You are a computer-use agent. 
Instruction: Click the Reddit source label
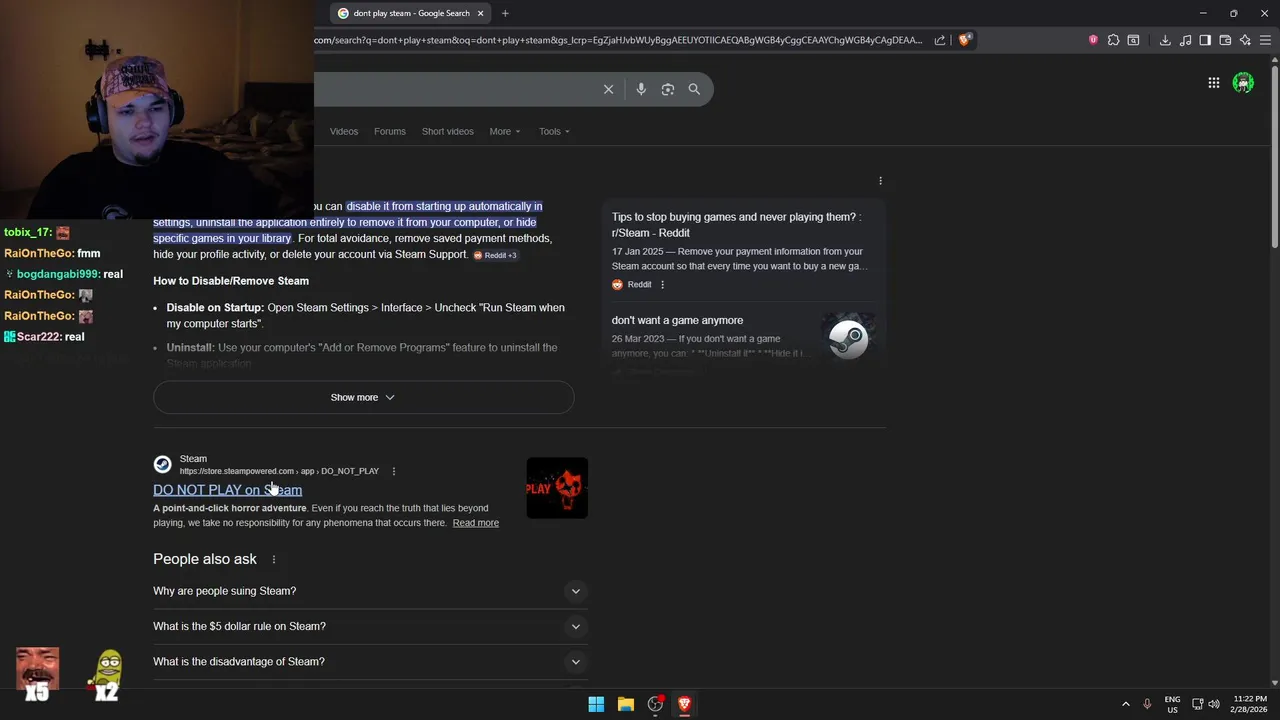639,284
